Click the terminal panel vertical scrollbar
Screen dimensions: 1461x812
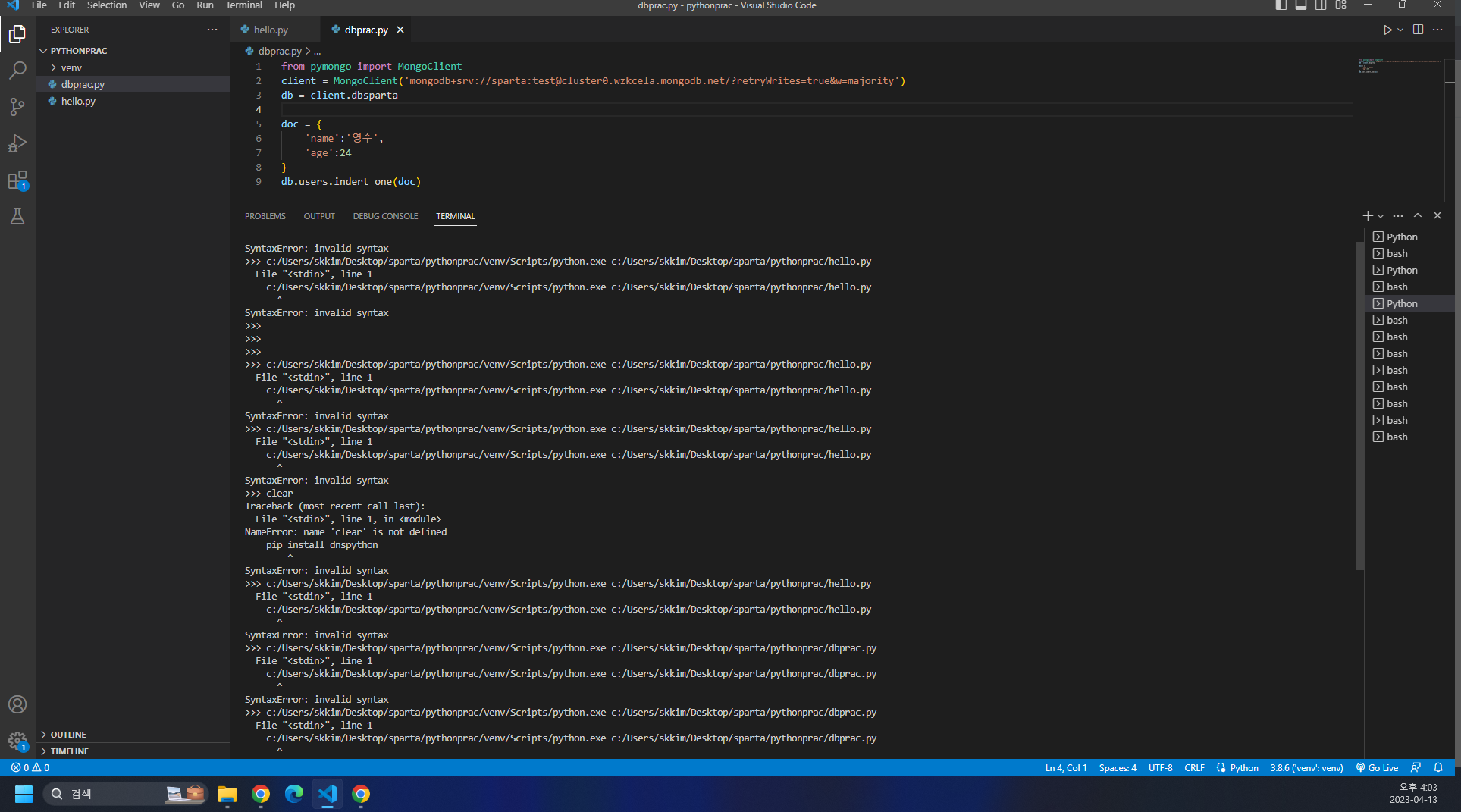[x=1359, y=406]
